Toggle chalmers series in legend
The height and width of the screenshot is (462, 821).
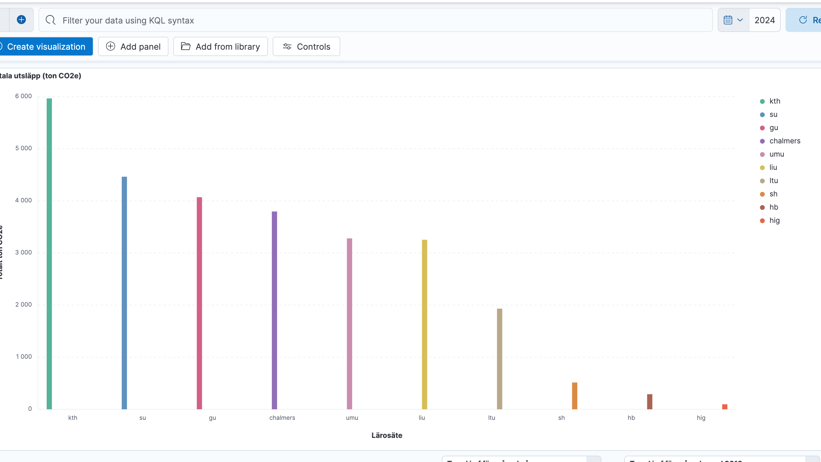[784, 141]
